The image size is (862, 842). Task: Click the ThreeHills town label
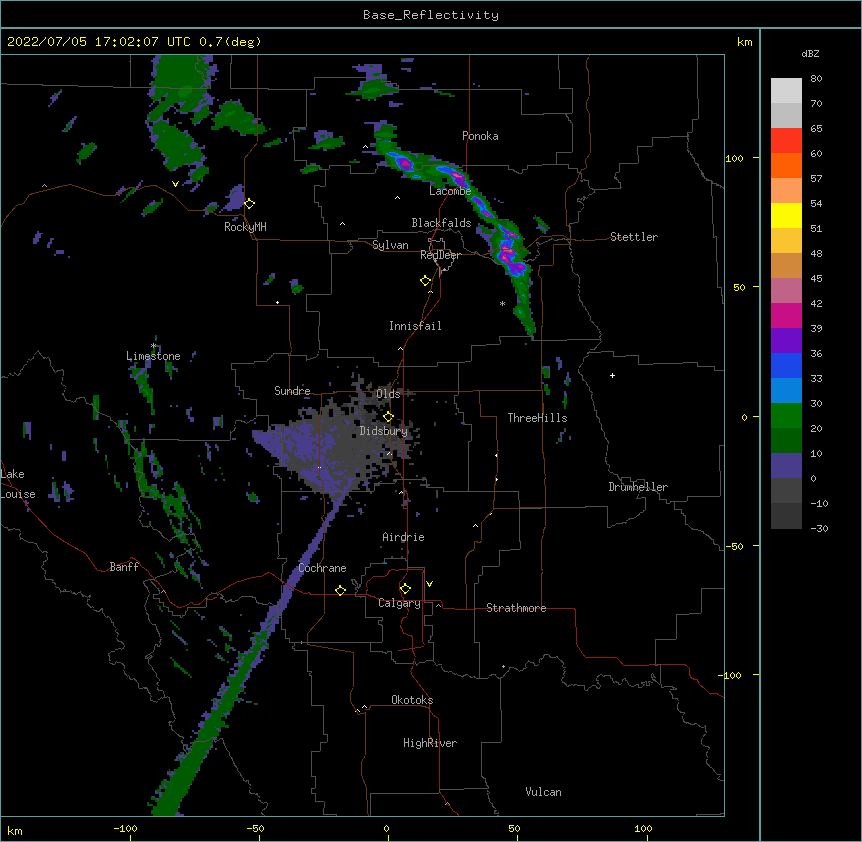click(537, 418)
